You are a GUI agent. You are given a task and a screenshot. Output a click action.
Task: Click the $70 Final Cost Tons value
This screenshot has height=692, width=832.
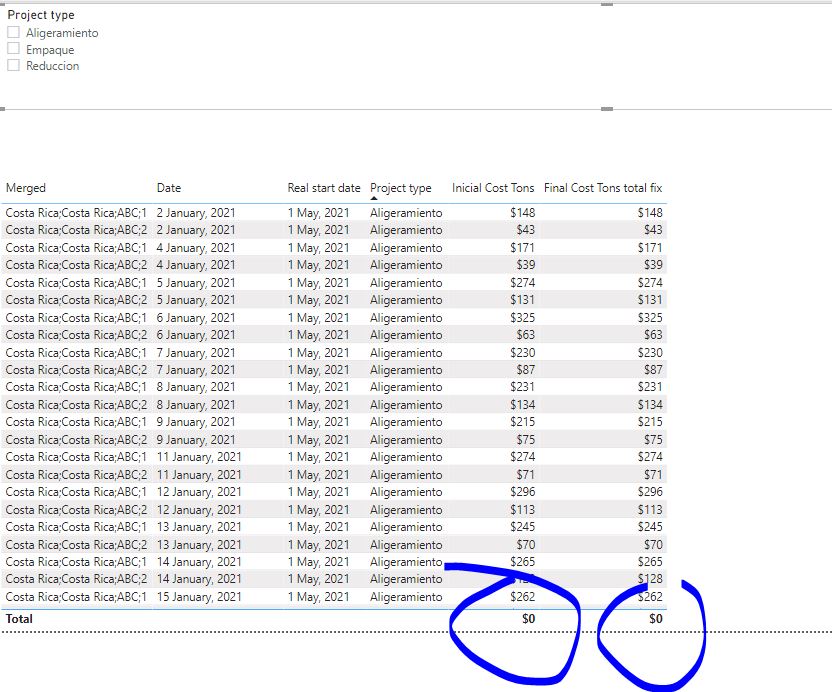(653, 544)
